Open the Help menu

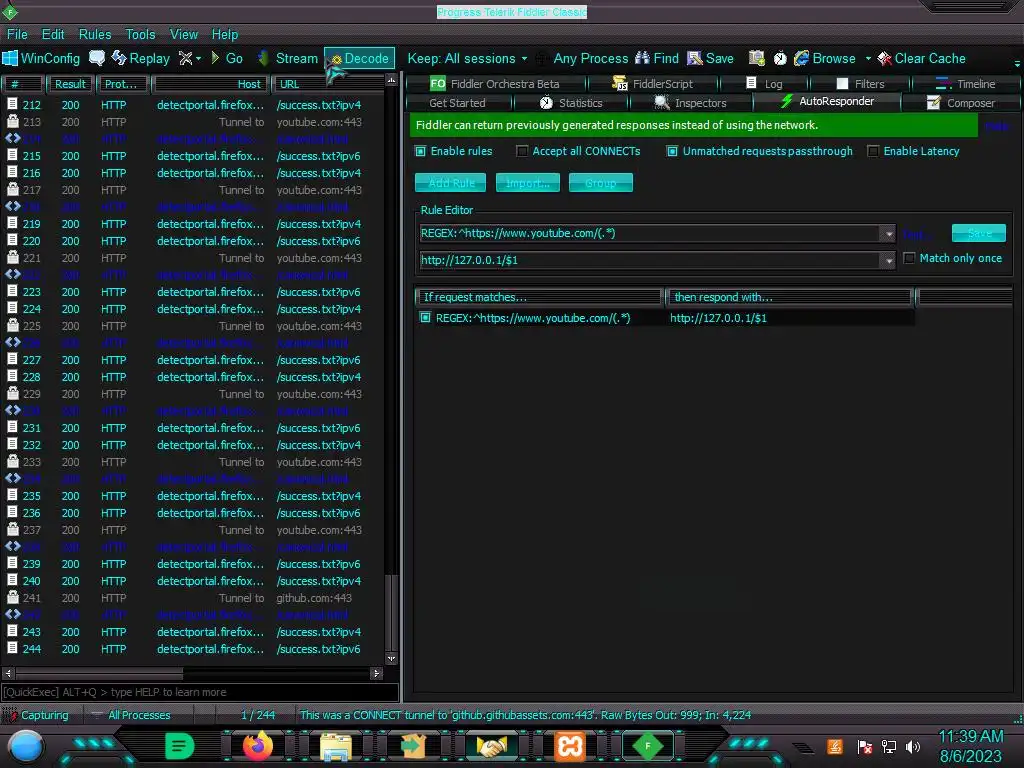[x=225, y=35]
